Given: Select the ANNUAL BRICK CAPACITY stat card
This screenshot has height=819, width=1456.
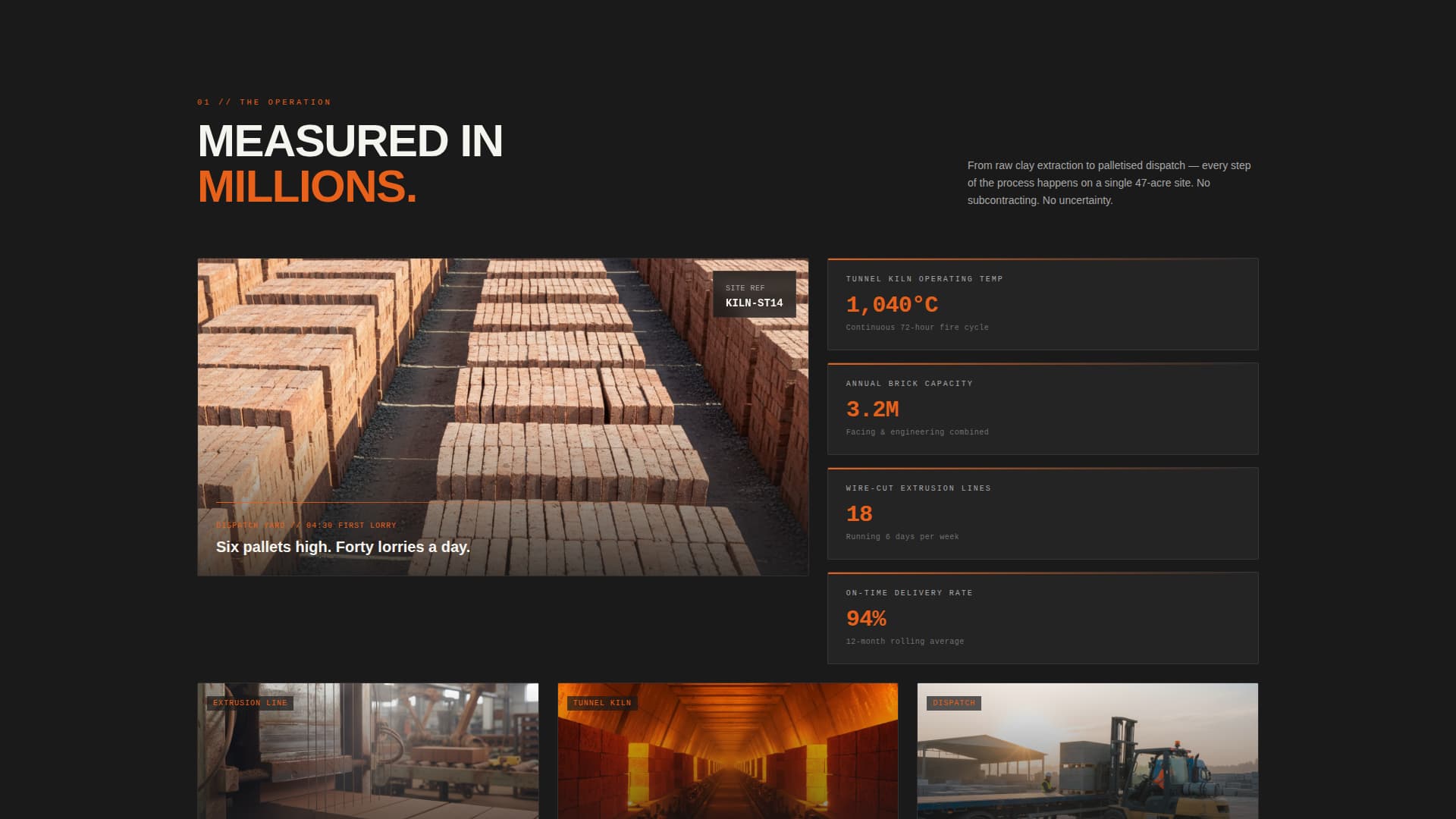Looking at the screenshot, I should pyautogui.click(x=1042, y=408).
